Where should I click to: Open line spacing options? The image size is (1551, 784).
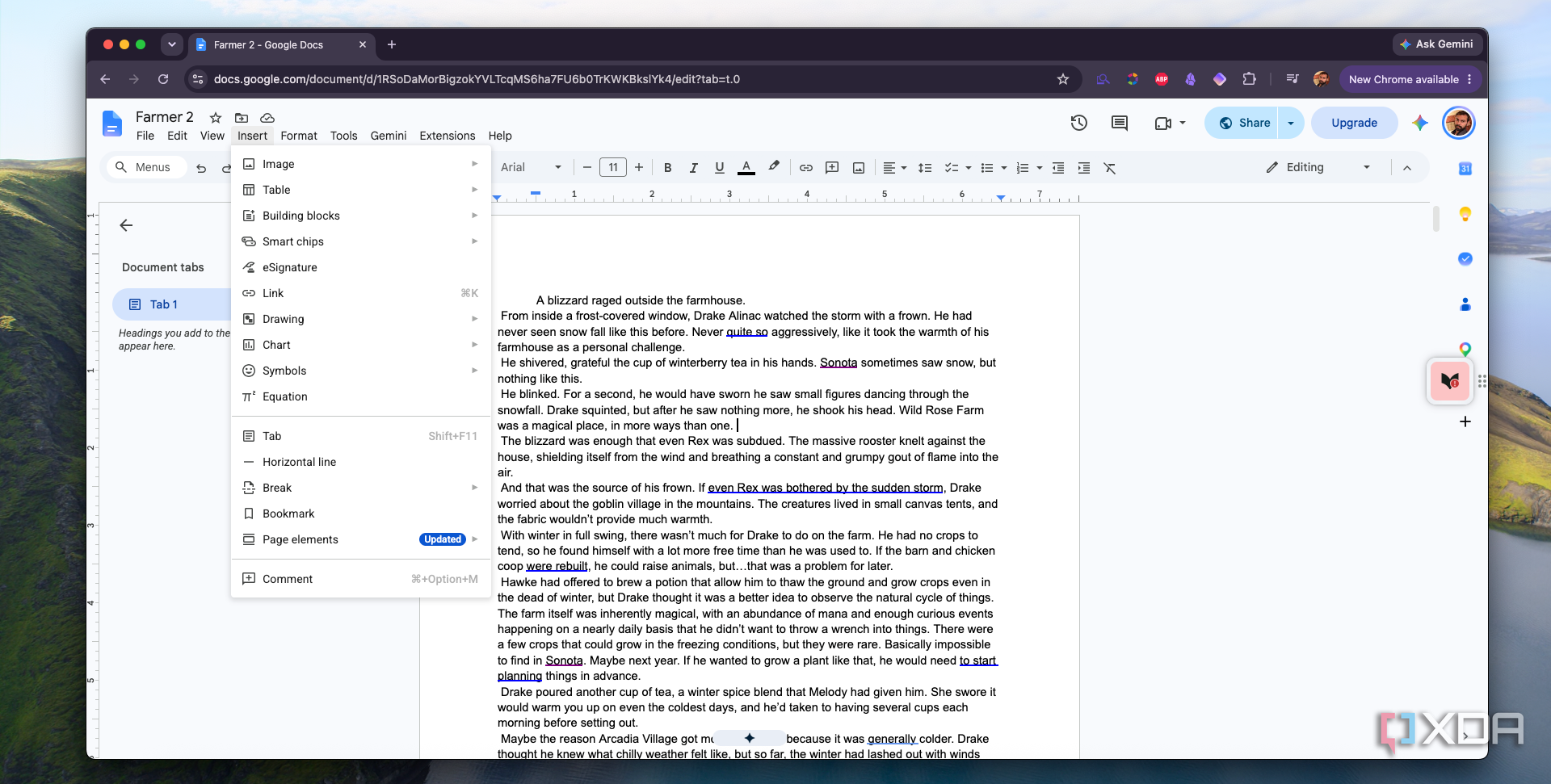(926, 168)
